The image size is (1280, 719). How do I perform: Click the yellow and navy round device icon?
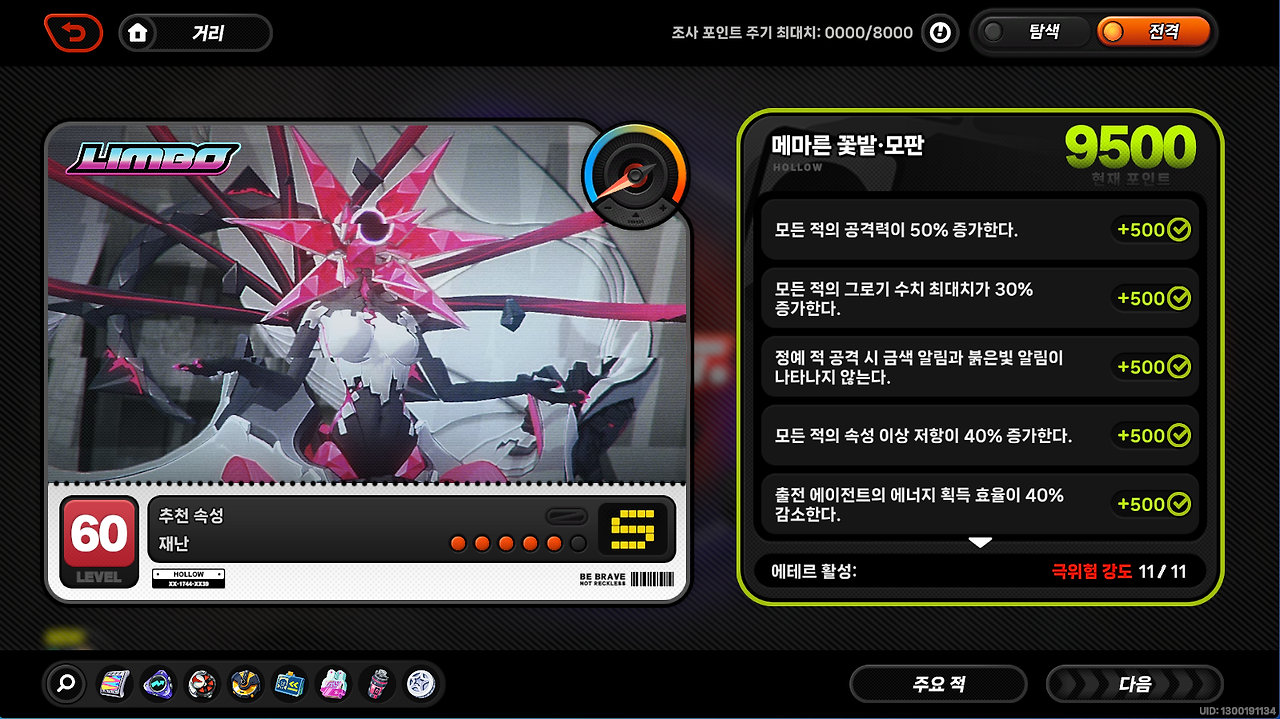click(x=246, y=684)
